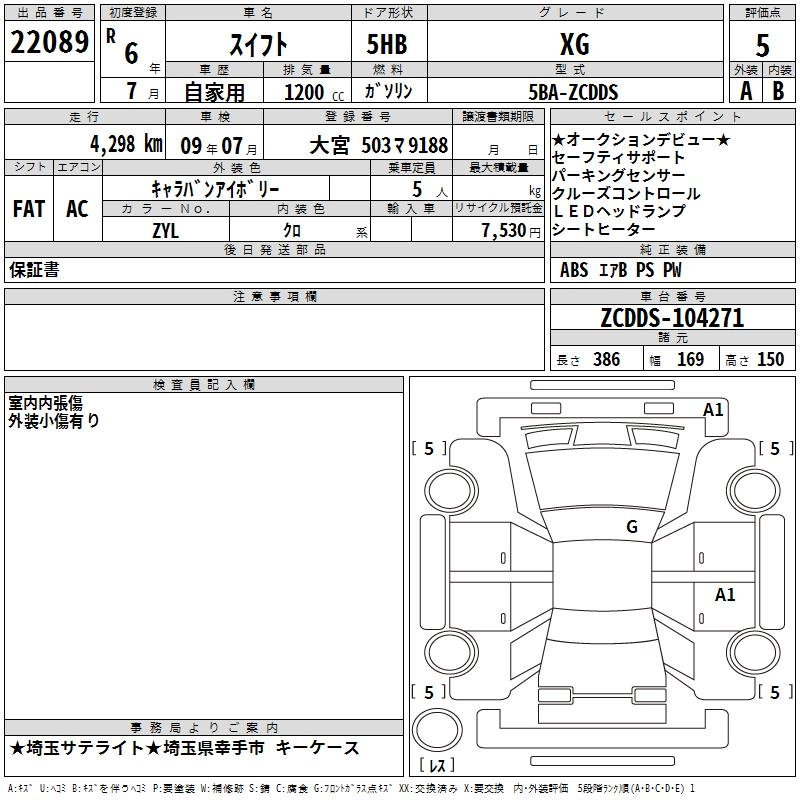Click the A1 mark near the front bumper
This screenshot has width=800, height=800.
713,410
